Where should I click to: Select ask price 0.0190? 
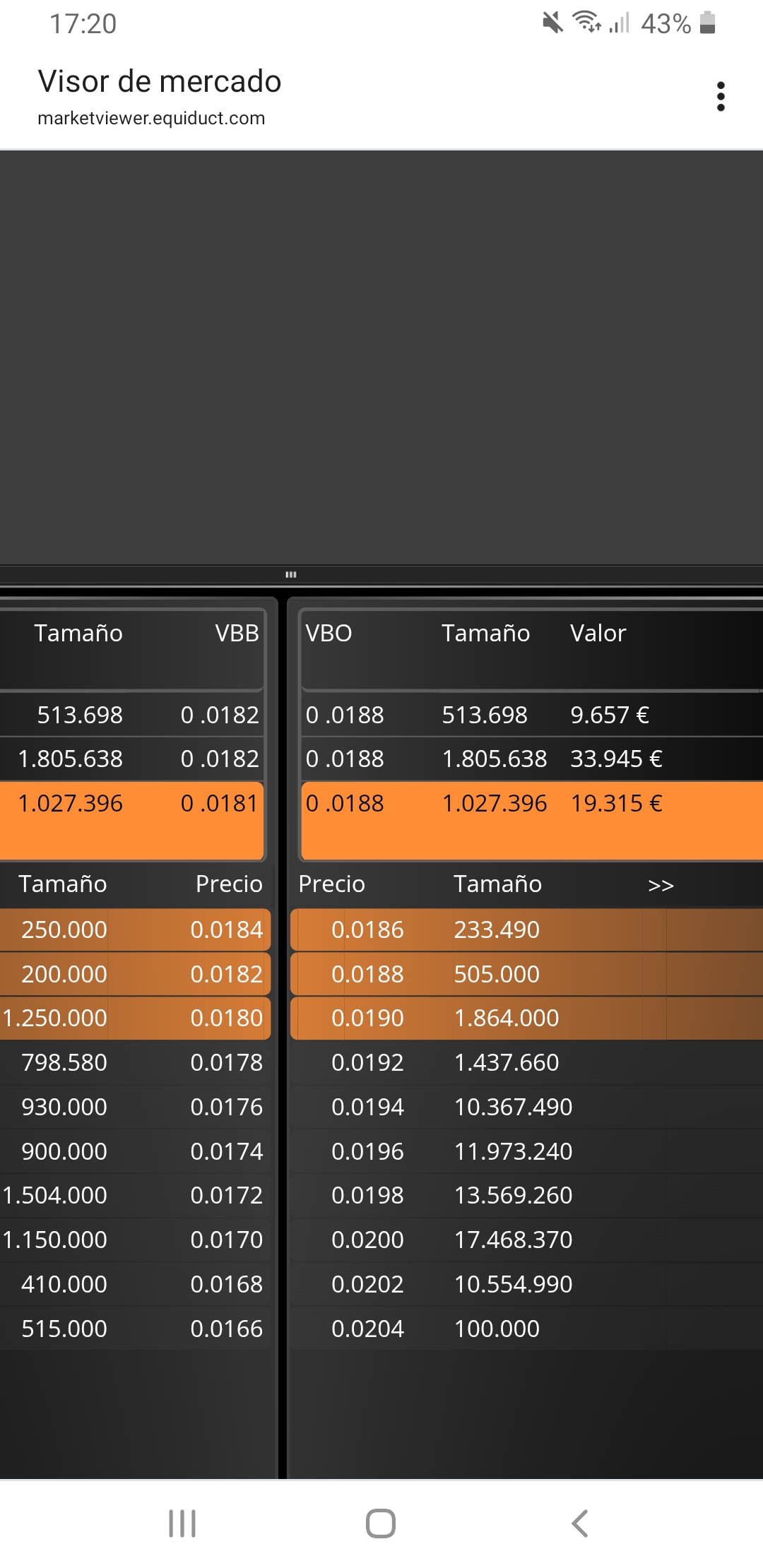point(367,1018)
